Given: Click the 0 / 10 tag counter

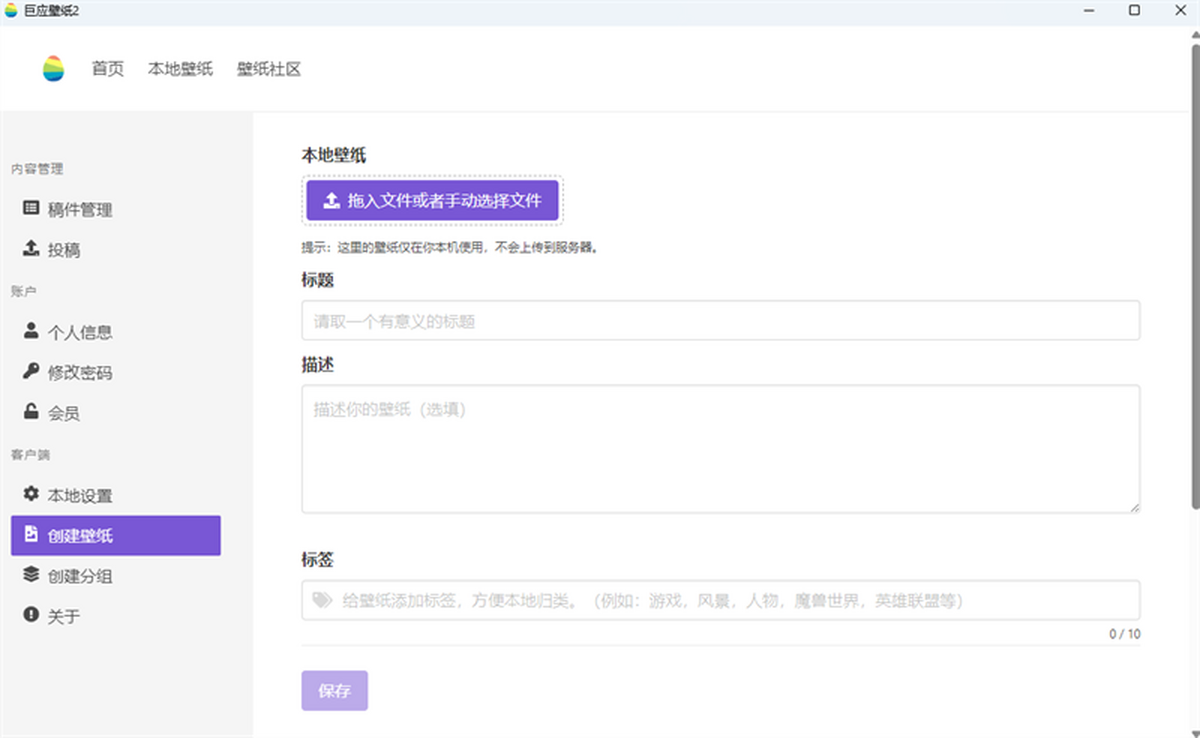Looking at the screenshot, I should [x=1124, y=634].
